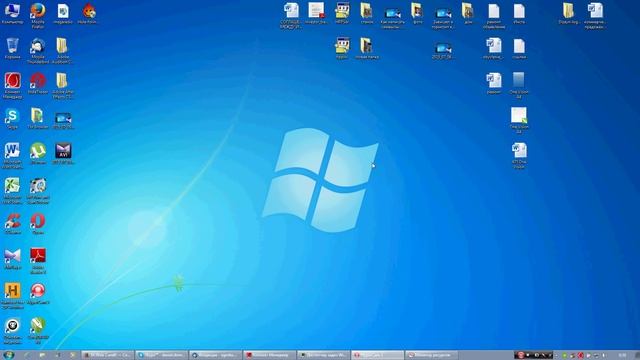Open the Word document at the far top-right
Screen dimensions: 640x360
[x=595, y=11]
